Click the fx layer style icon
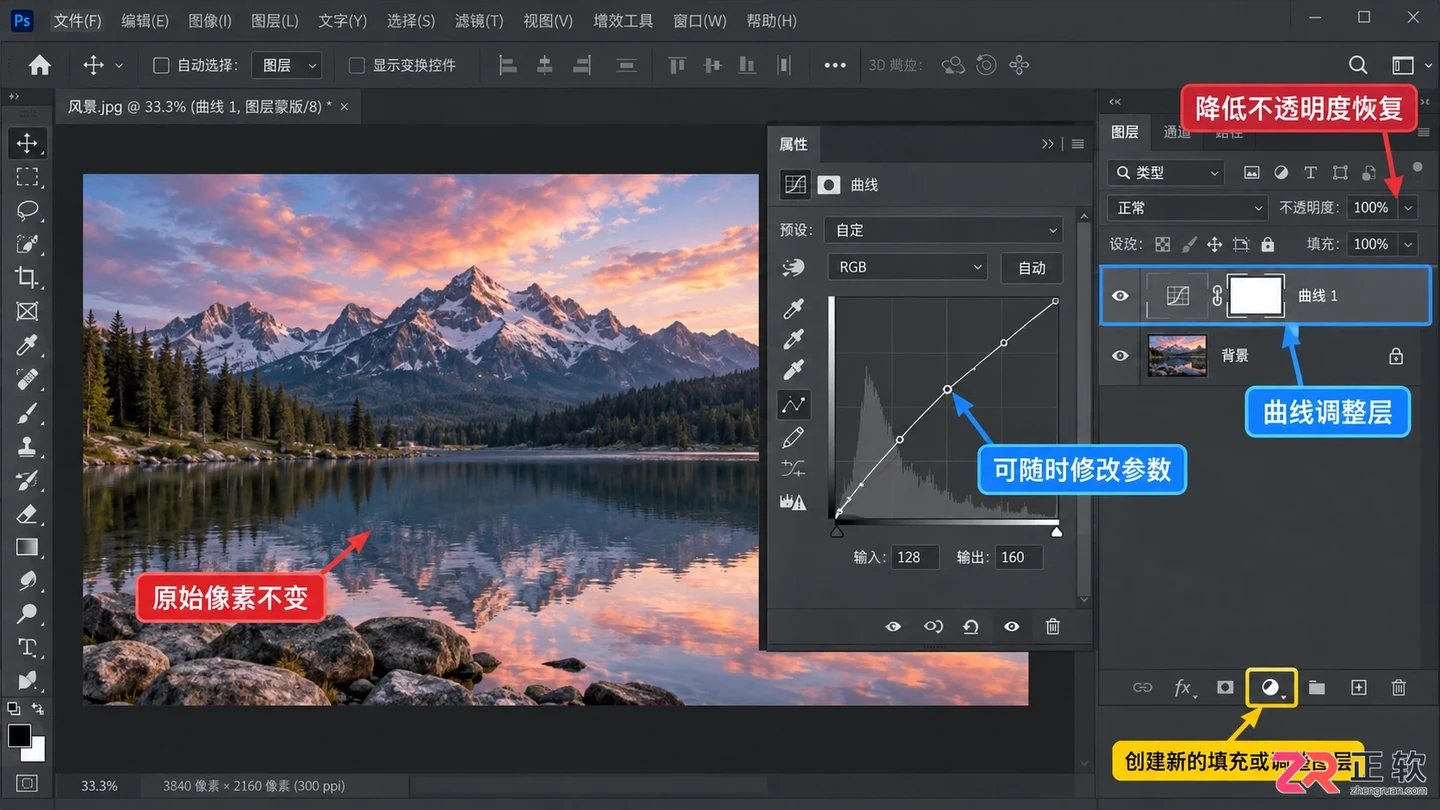 click(1184, 688)
